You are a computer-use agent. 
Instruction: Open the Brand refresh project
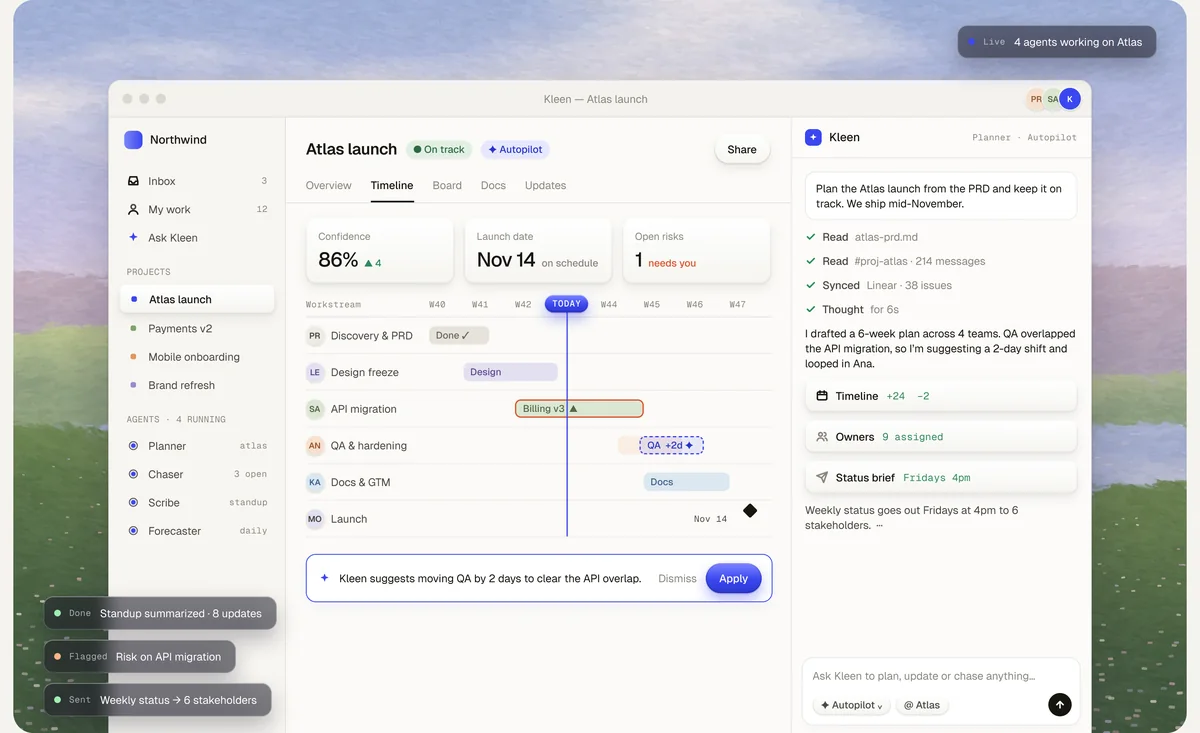(197, 385)
